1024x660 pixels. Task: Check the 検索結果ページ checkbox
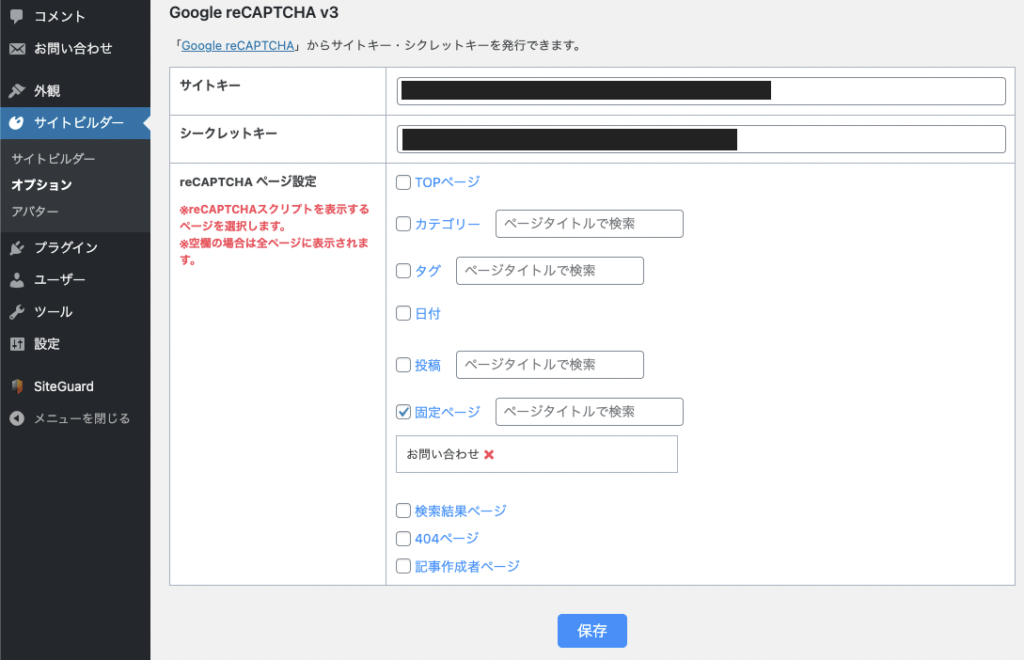tap(404, 511)
